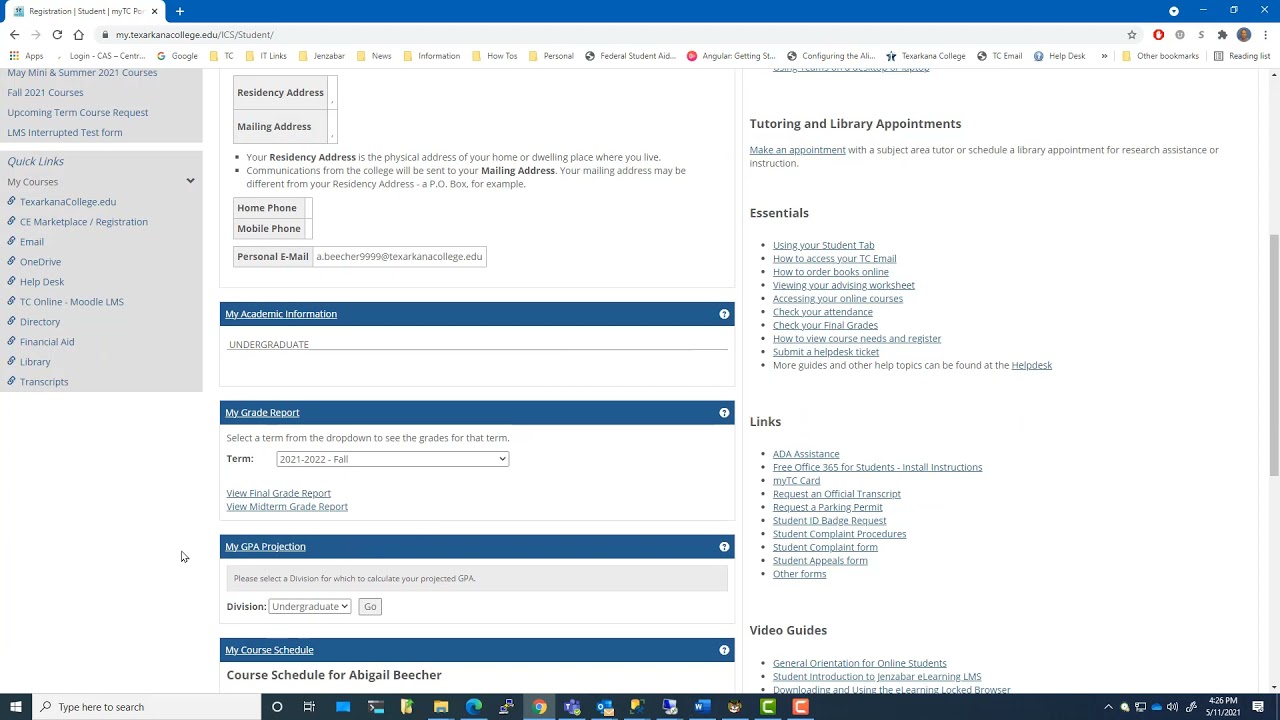Open LMS Interrupted Test form

click(x=64, y=133)
